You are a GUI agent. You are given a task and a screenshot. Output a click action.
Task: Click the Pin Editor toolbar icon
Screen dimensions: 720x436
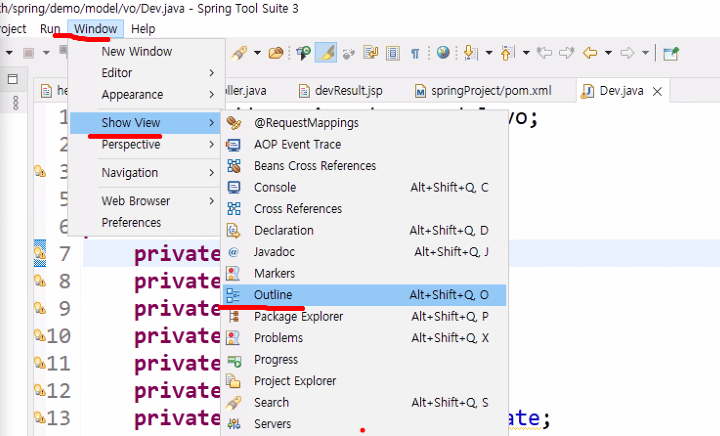(671, 54)
